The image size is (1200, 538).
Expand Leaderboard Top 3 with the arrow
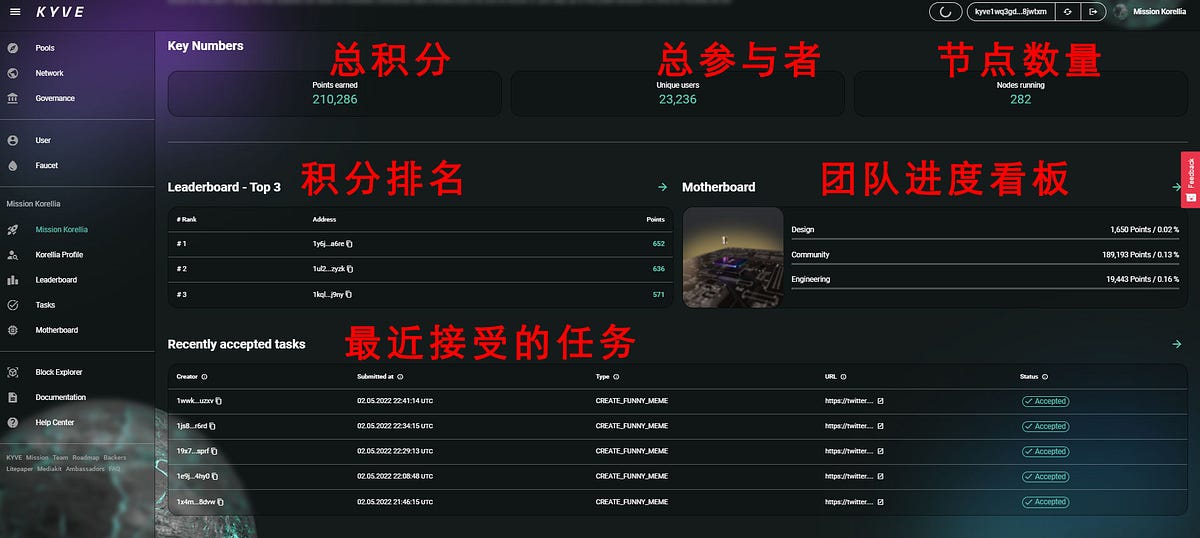[662, 187]
